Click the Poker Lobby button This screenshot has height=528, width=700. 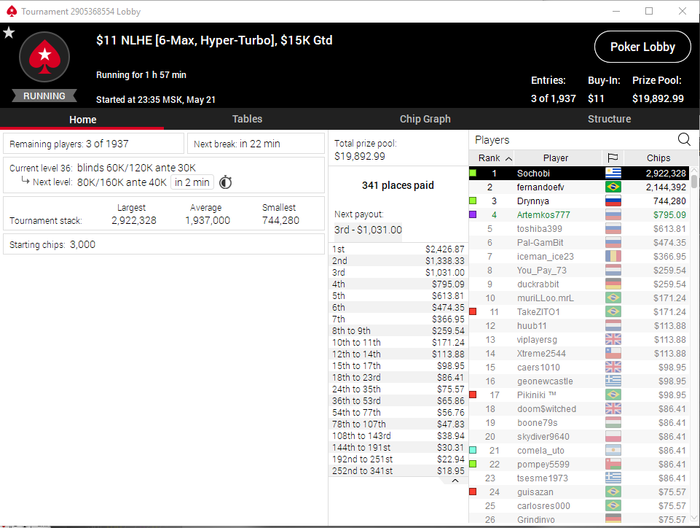(642, 47)
